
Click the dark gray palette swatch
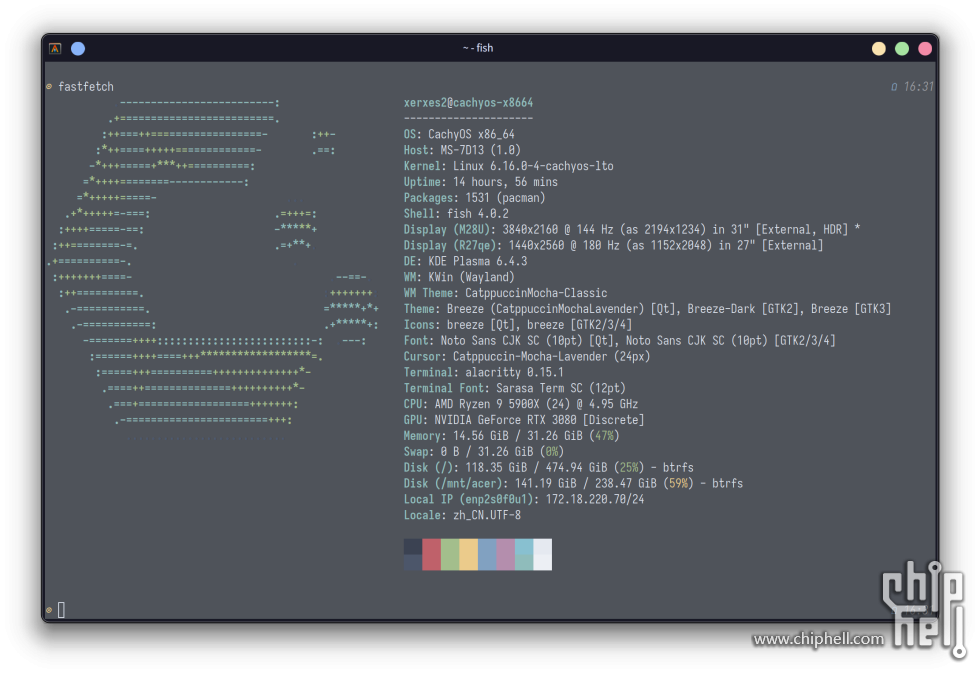pyautogui.click(x=413, y=555)
